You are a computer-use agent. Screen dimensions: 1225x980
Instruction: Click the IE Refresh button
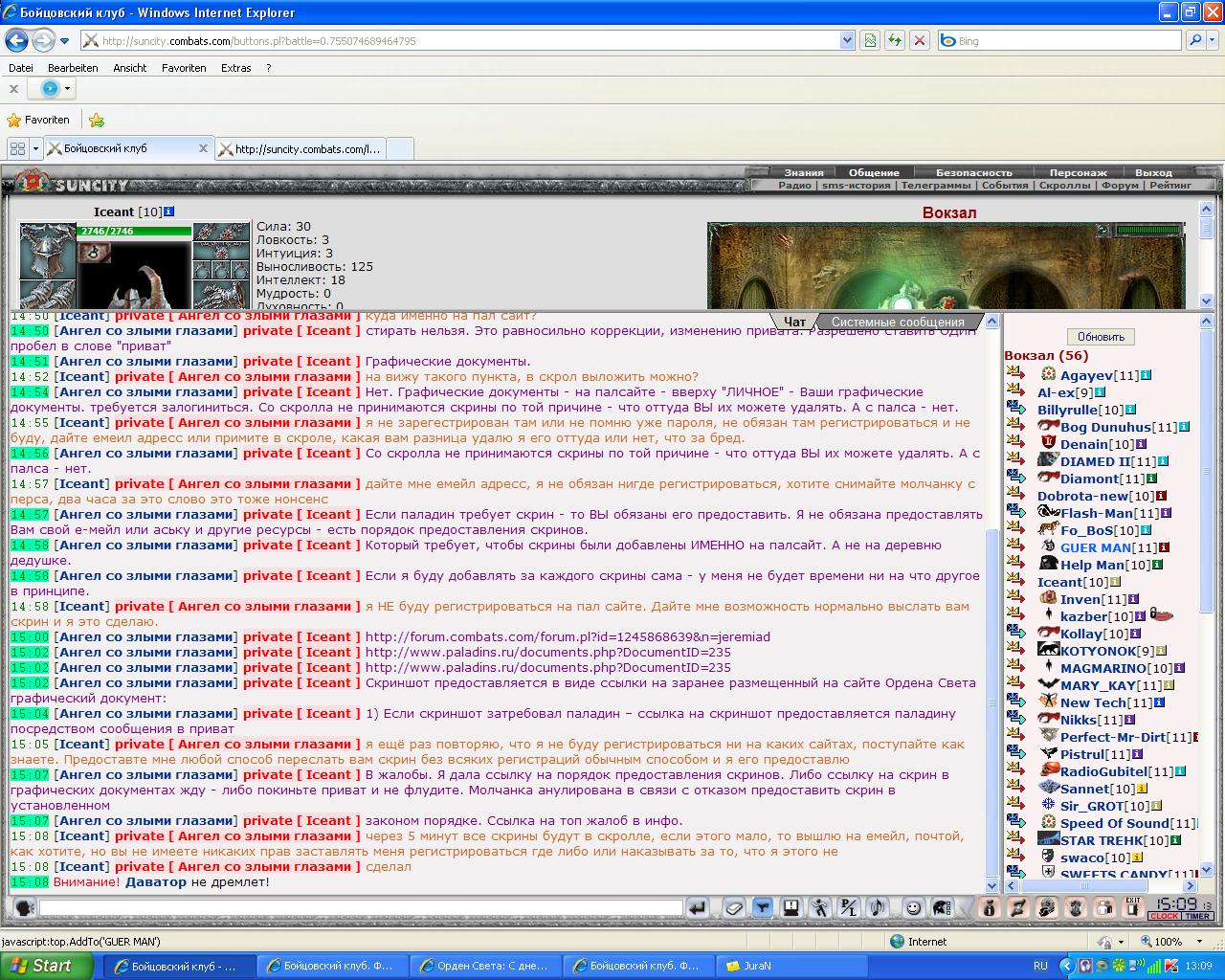pos(895,41)
